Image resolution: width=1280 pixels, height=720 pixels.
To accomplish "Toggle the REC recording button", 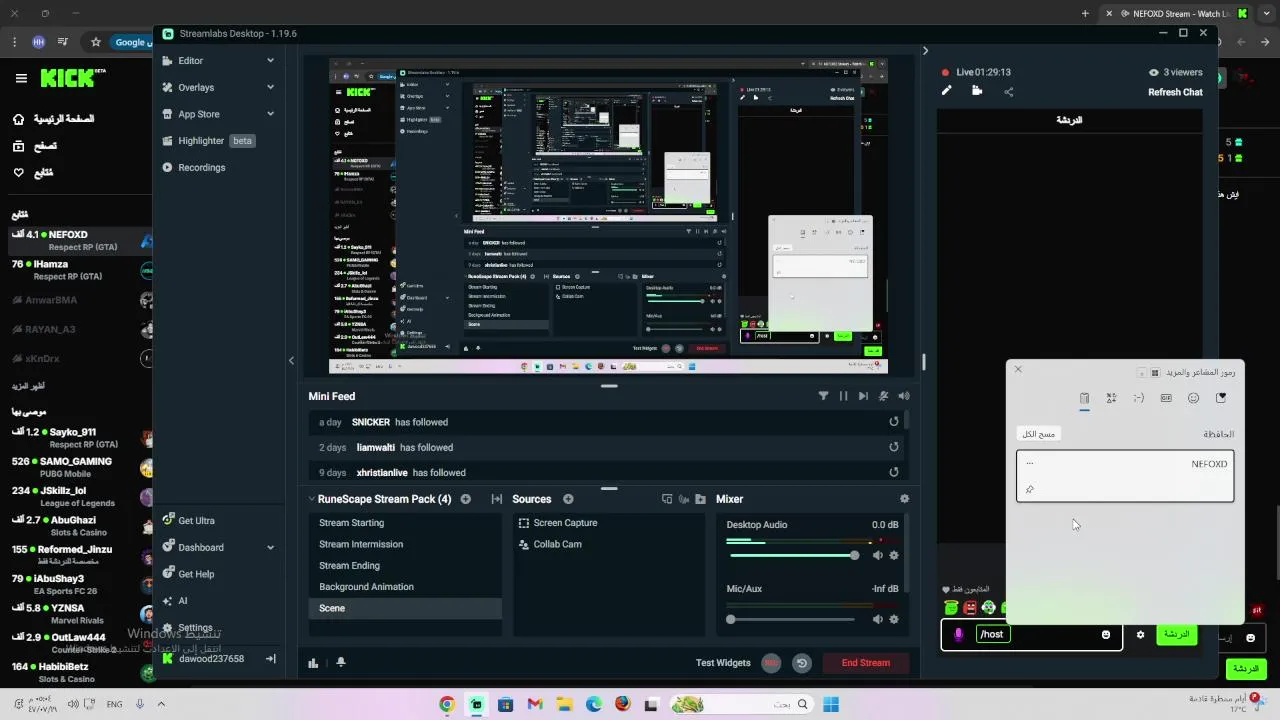I will click(x=771, y=662).
